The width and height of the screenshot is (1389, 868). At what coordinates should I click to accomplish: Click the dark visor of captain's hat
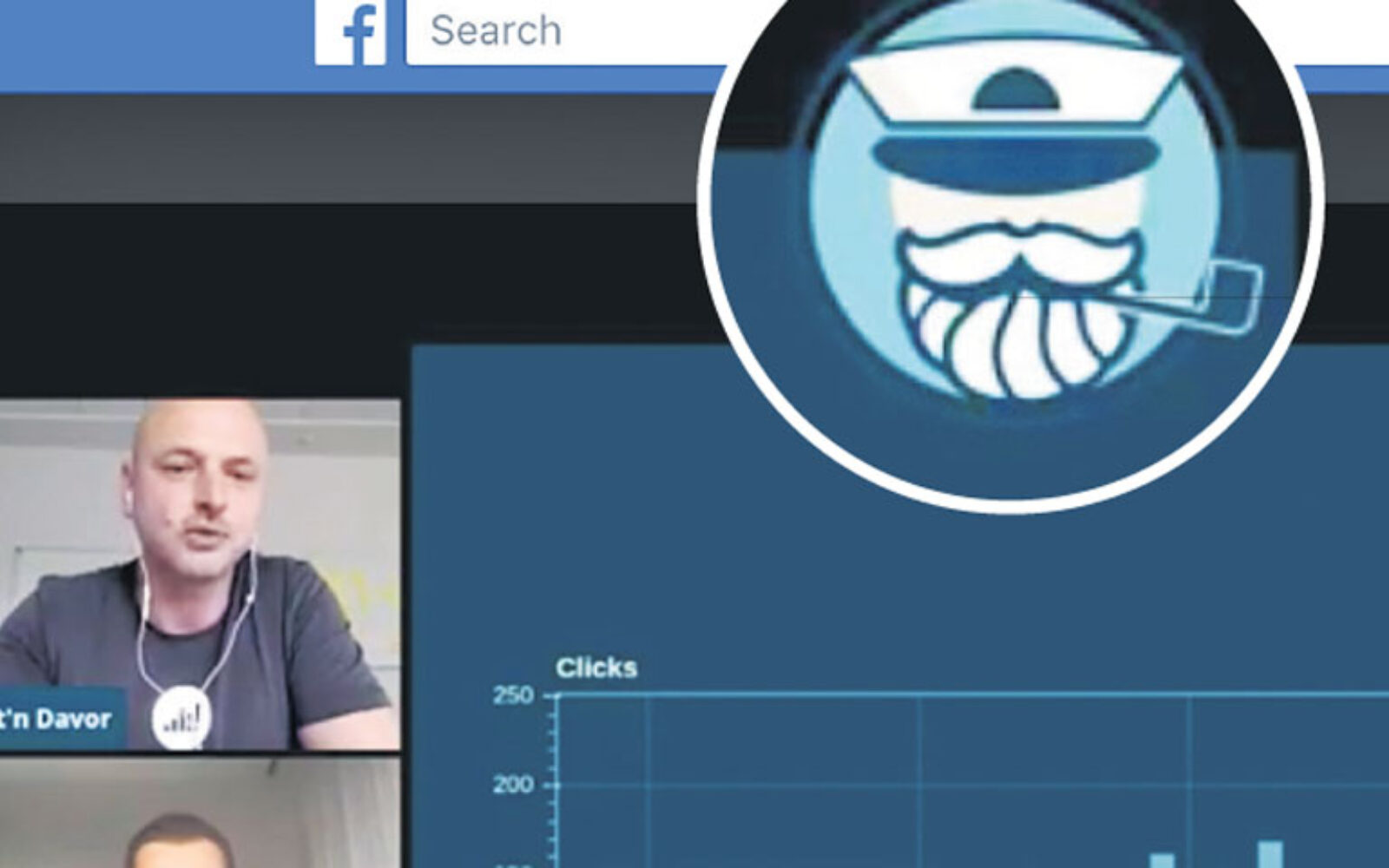click(x=1016, y=158)
